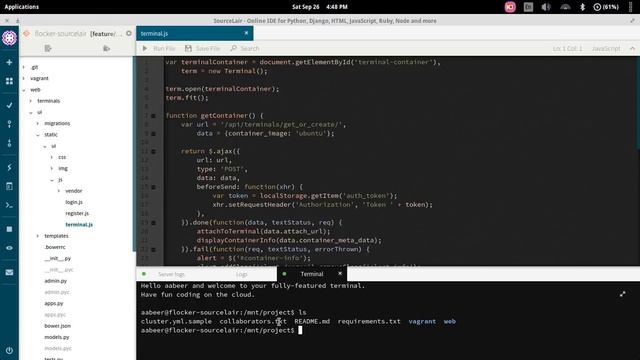Select the Terminal bottom panel tab
The image size is (640, 360).
point(312,274)
